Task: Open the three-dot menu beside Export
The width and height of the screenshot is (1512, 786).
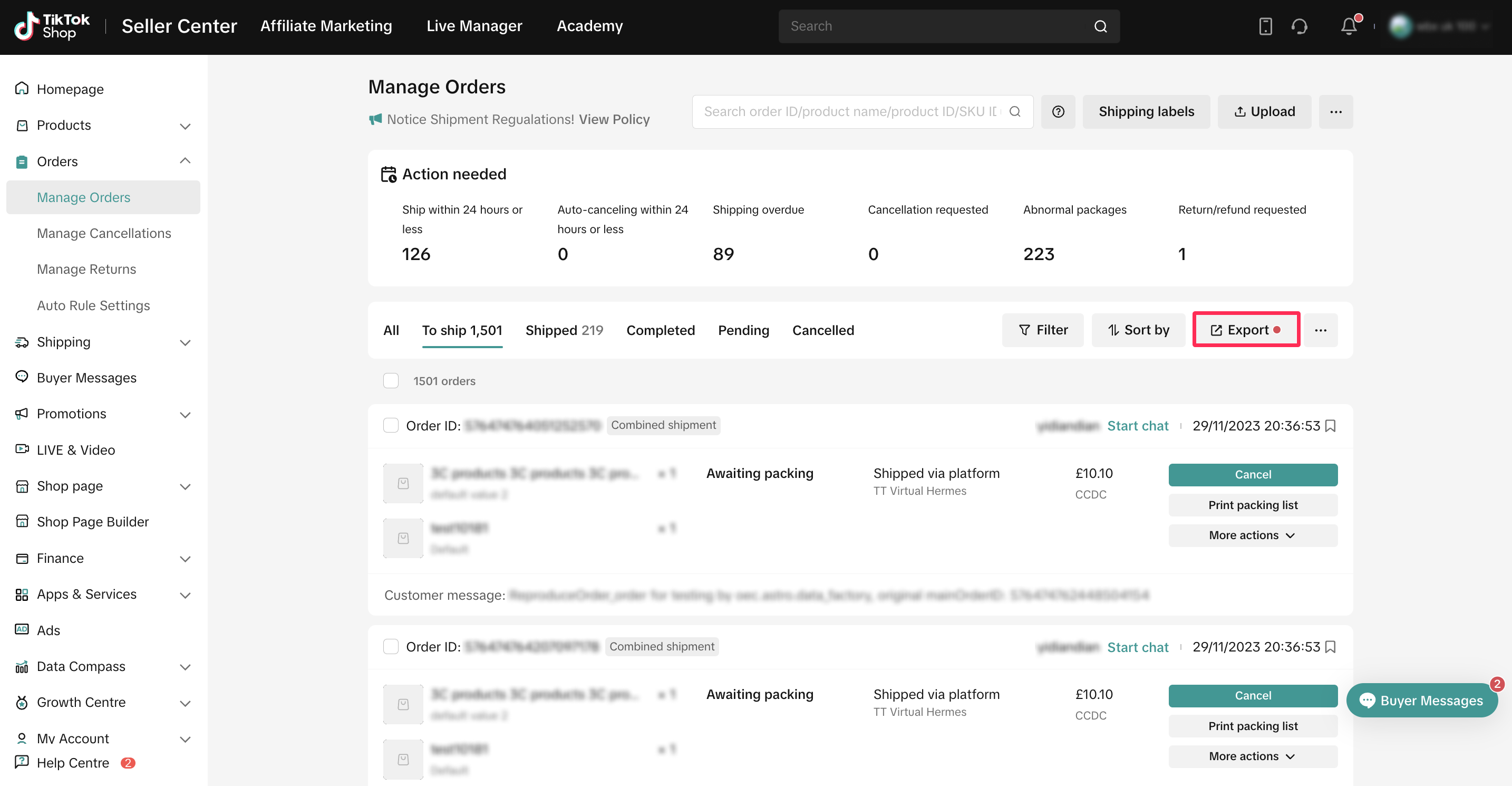Action: pos(1320,330)
